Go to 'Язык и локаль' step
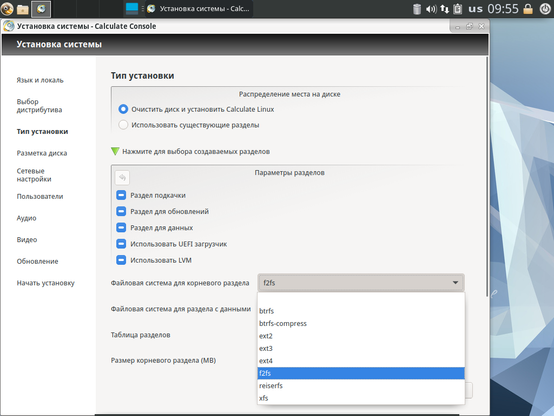554x416 pixels. pos(40,80)
